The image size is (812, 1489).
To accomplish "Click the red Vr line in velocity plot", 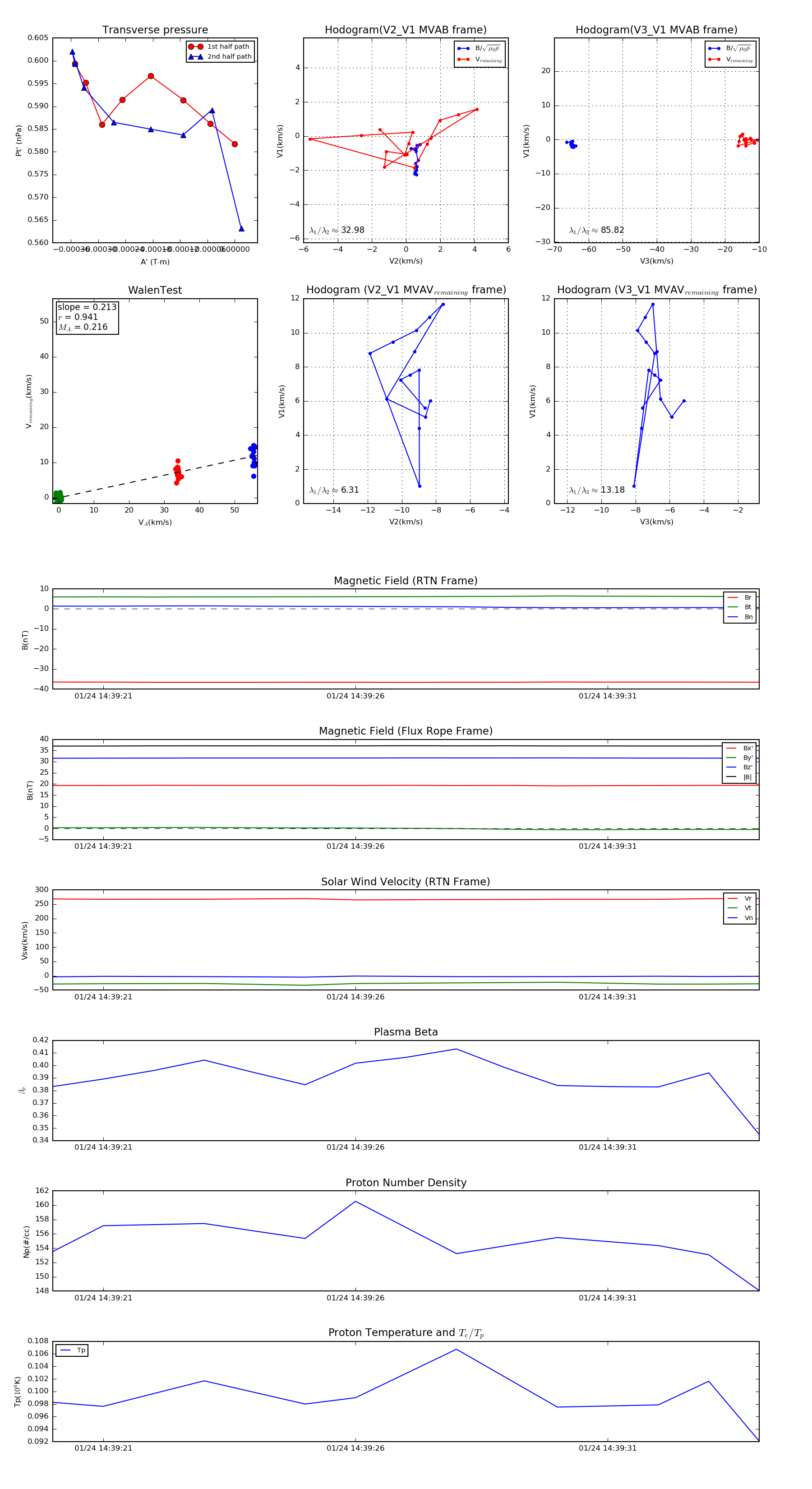I will tap(406, 899).
